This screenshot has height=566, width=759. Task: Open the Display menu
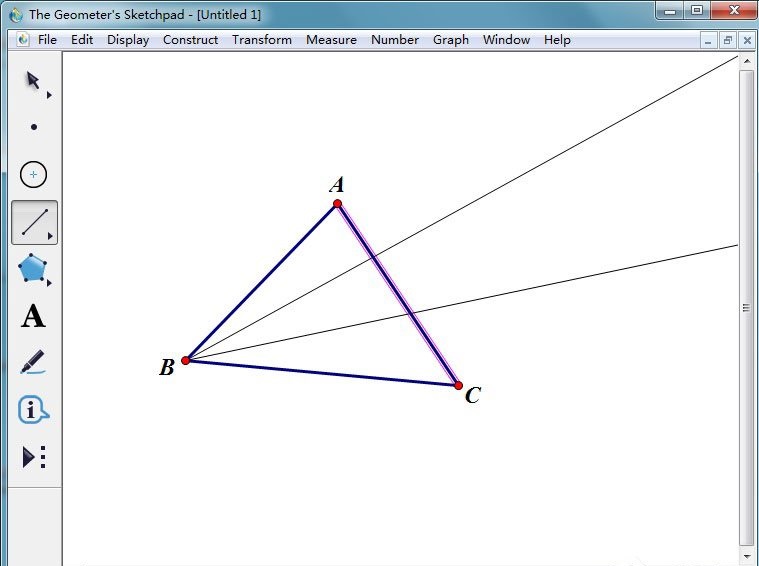[x=128, y=40]
